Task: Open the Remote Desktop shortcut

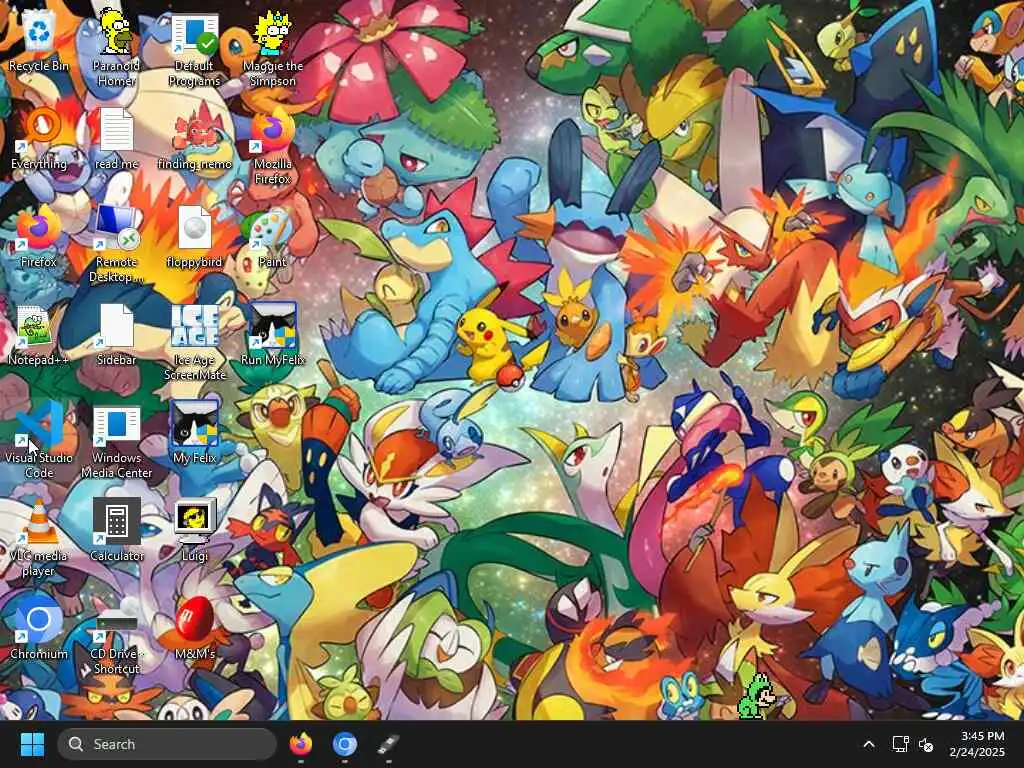Action: tap(116, 244)
